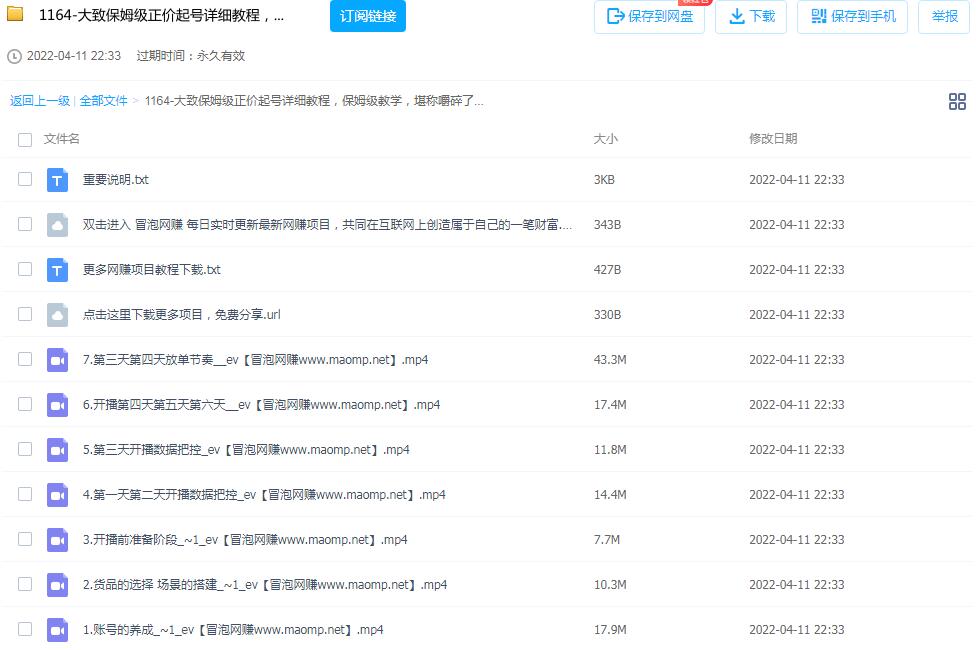Go to 全部文件 breadcrumb link

tap(104, 101)
